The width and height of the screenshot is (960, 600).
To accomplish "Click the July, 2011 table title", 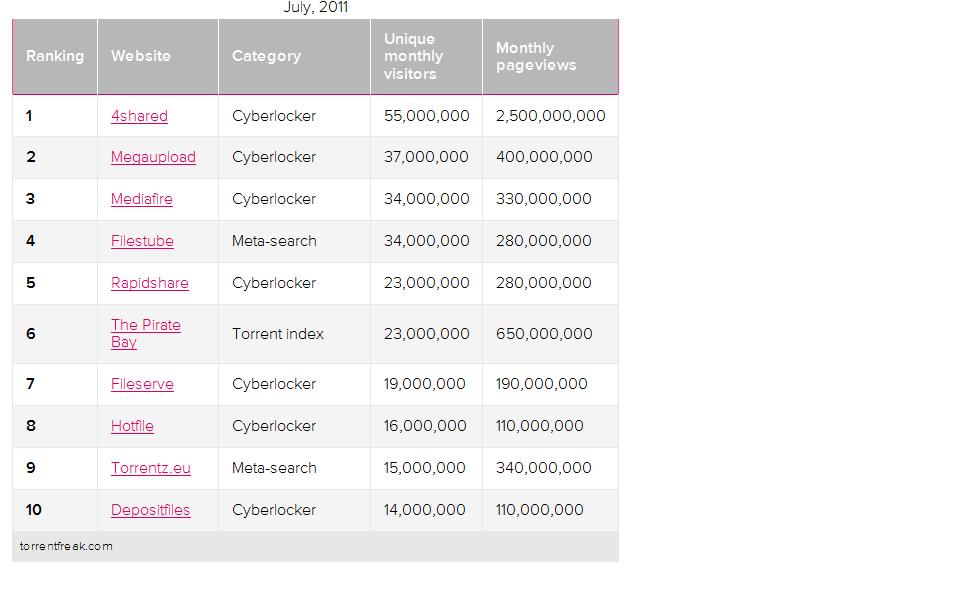I will tap(315, 8).
